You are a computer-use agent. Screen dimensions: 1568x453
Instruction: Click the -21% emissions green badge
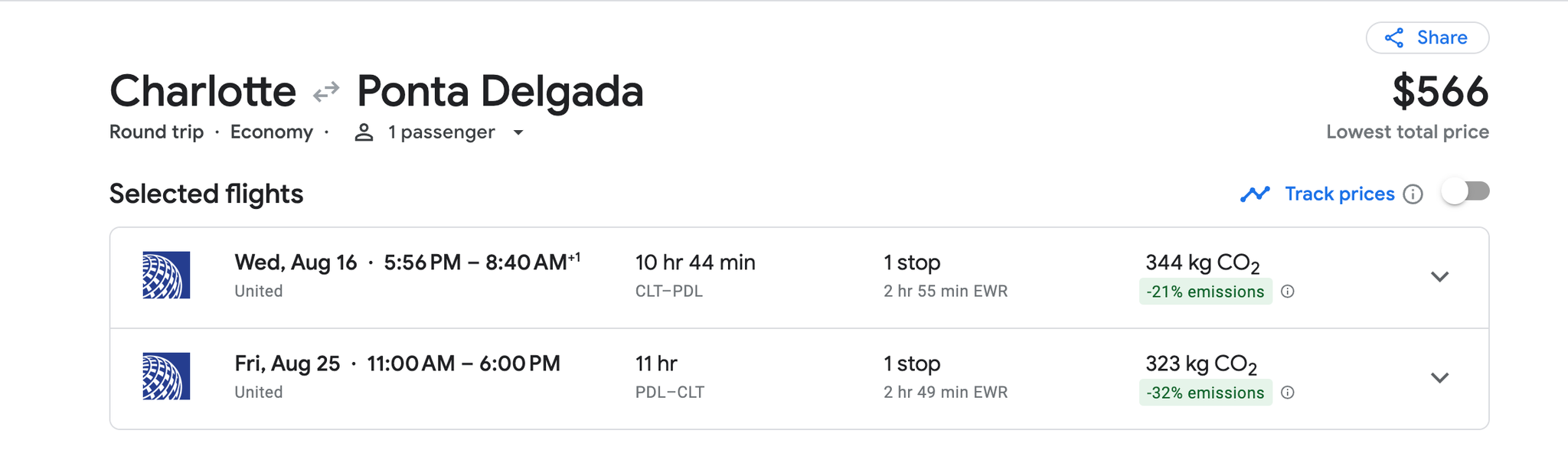(1205, 292)
